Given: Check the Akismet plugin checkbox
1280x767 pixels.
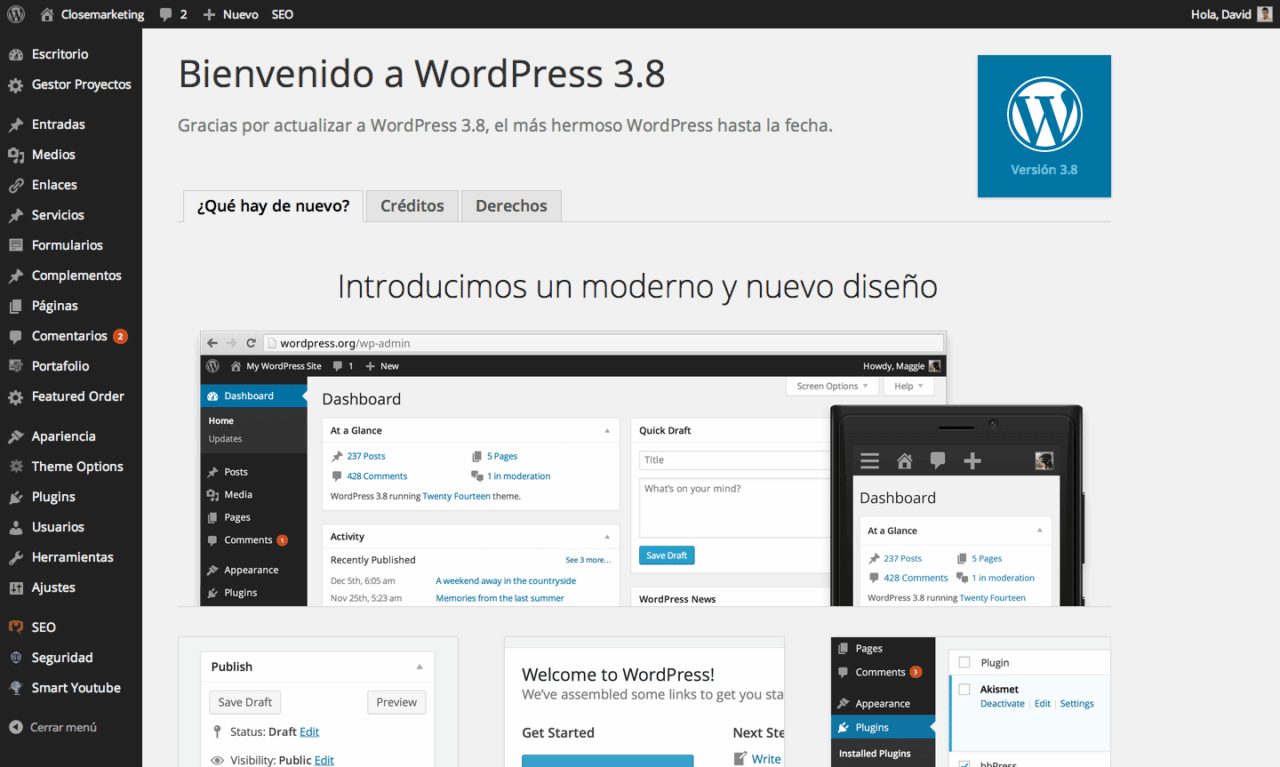Looking at the screenshot, I should [x=964, y=689].
